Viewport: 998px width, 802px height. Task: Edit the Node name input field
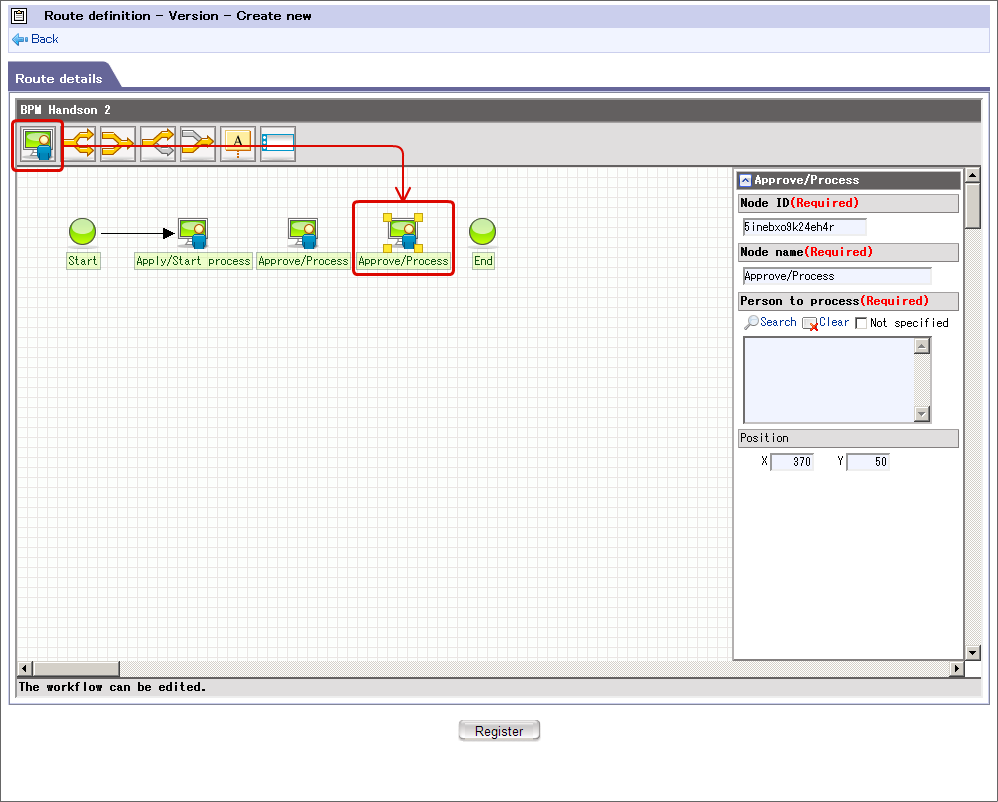coord(837,276)
